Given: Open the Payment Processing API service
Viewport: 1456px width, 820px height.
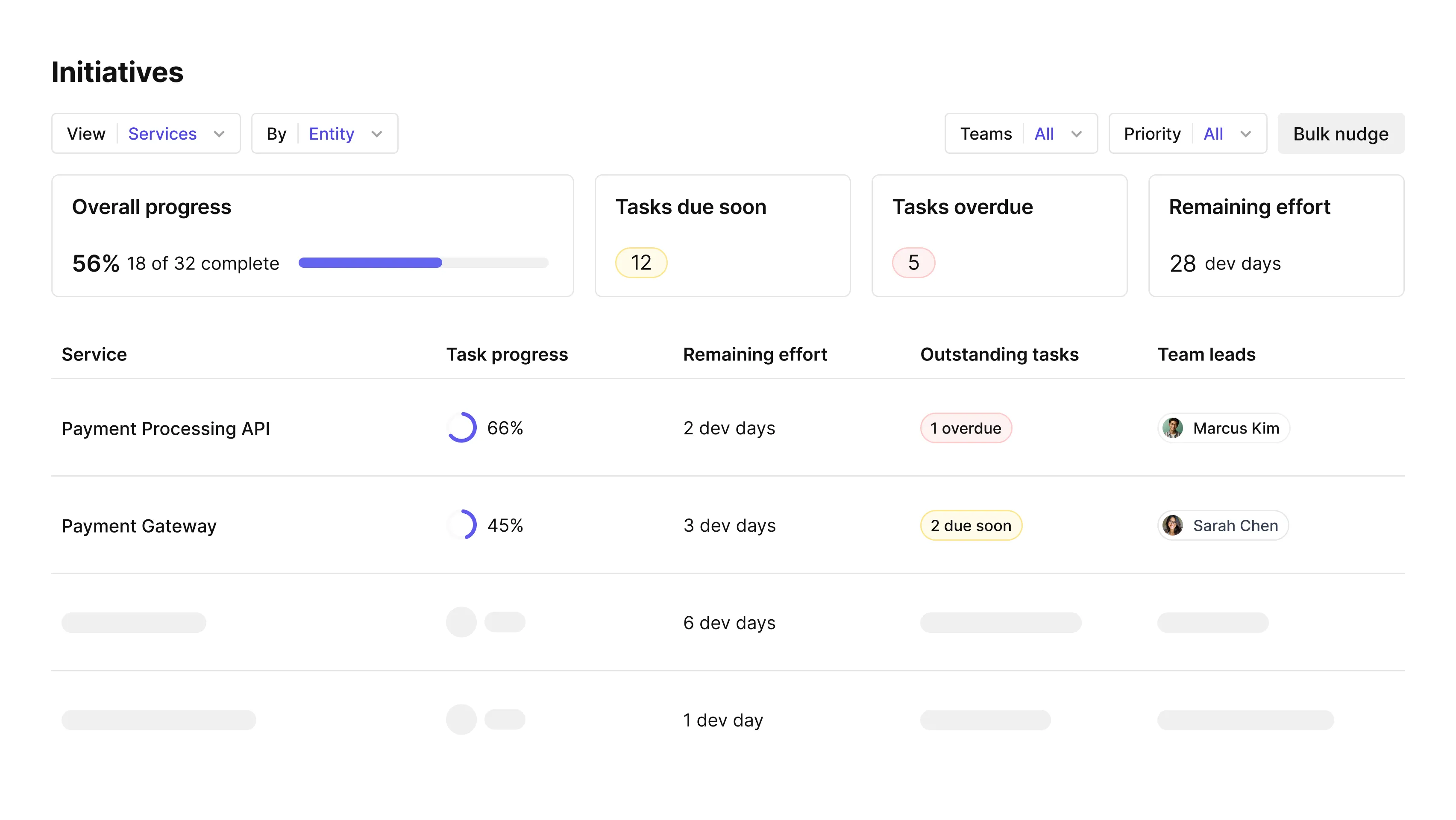Looking at the screenshot, I should (x=166, y=428).
